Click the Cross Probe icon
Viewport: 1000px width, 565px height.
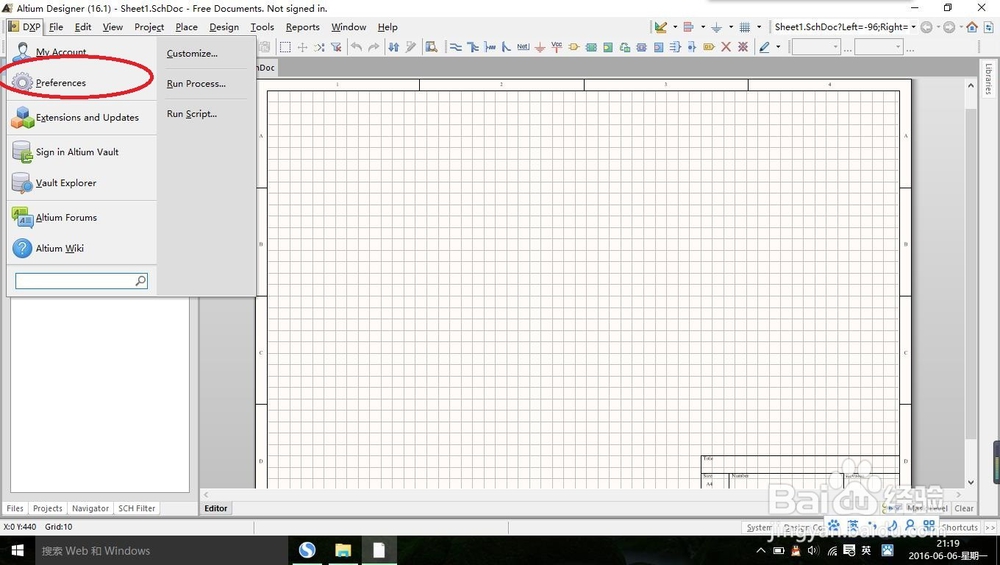tap(411, 47)
